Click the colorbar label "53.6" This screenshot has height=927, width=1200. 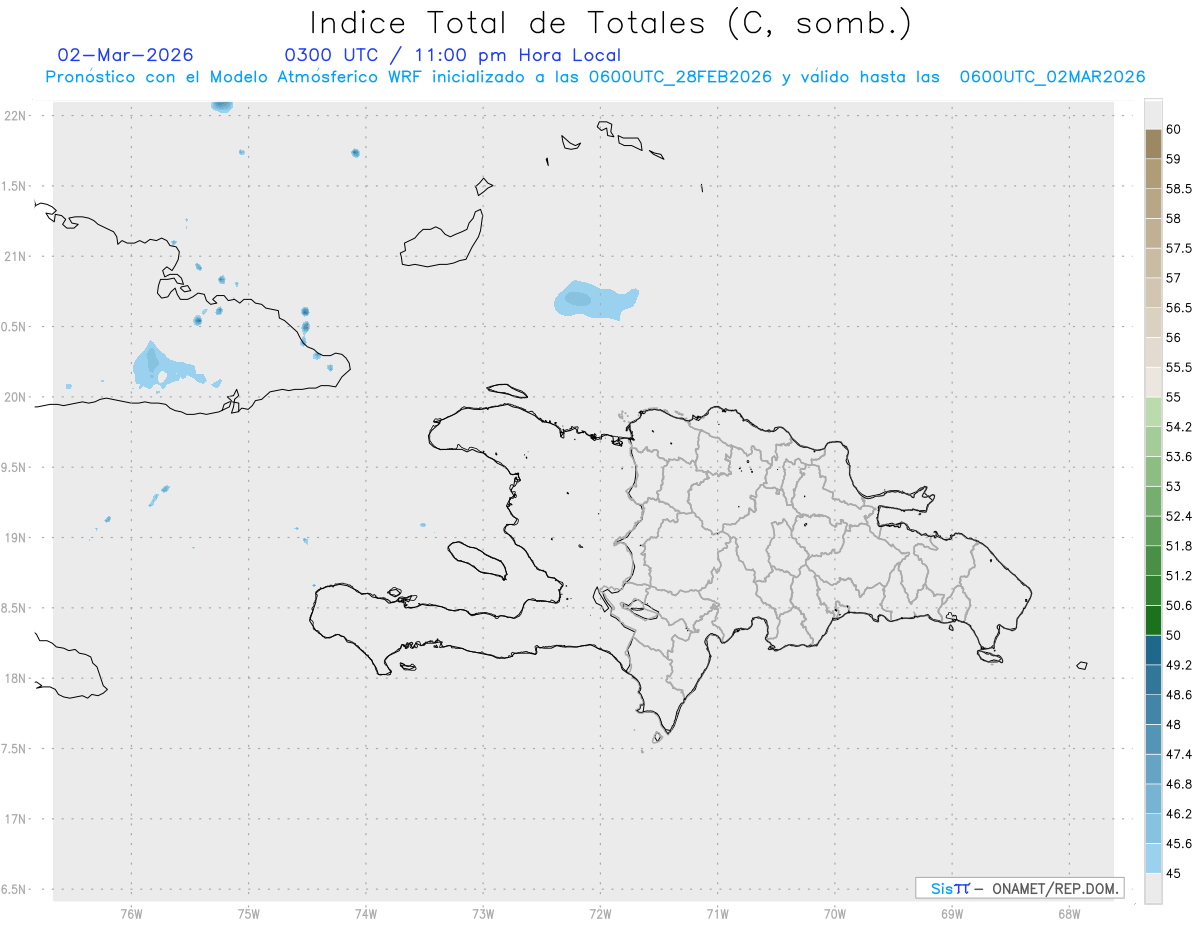click(x=1179, y=457)
